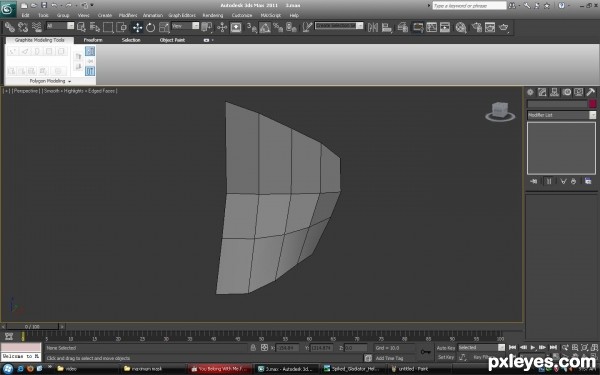This screenshot has height=375, width=600.
Task: Open the Manage Layers dialog
Action: click(x=402, y=27)
